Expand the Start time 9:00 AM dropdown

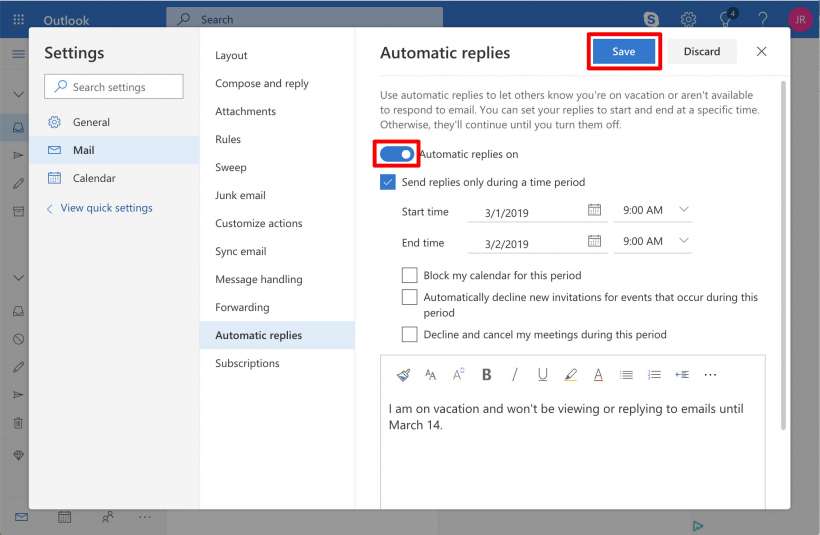[x=684, y=210]
